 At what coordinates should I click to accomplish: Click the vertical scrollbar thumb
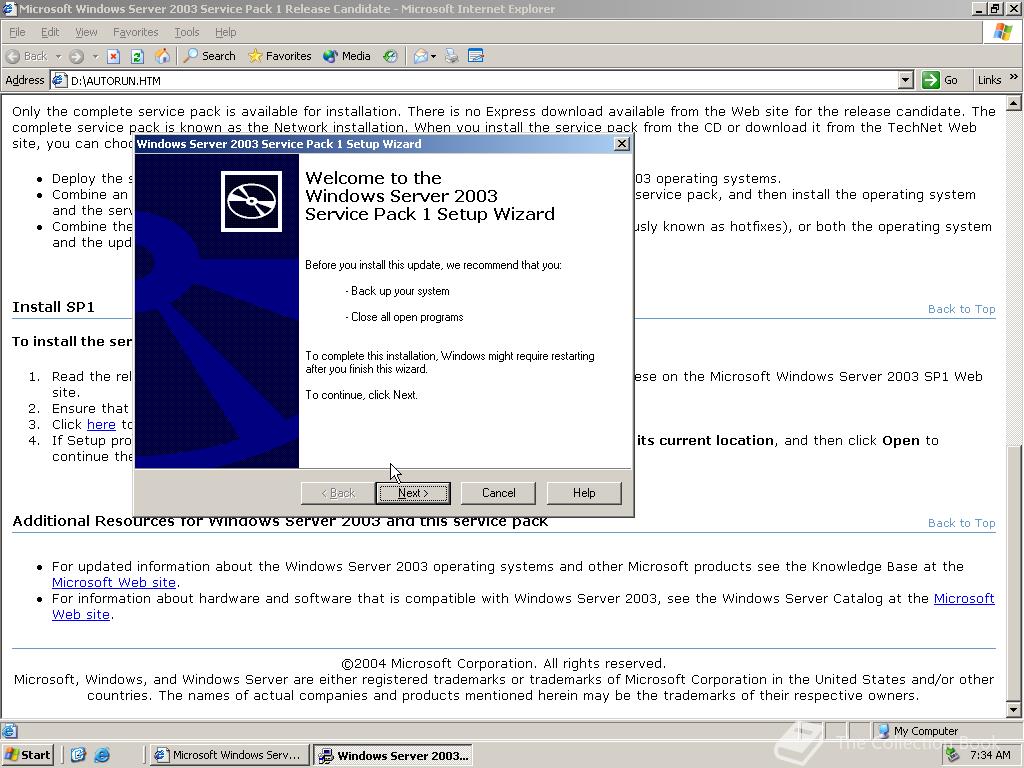[x=1014, y=574]
